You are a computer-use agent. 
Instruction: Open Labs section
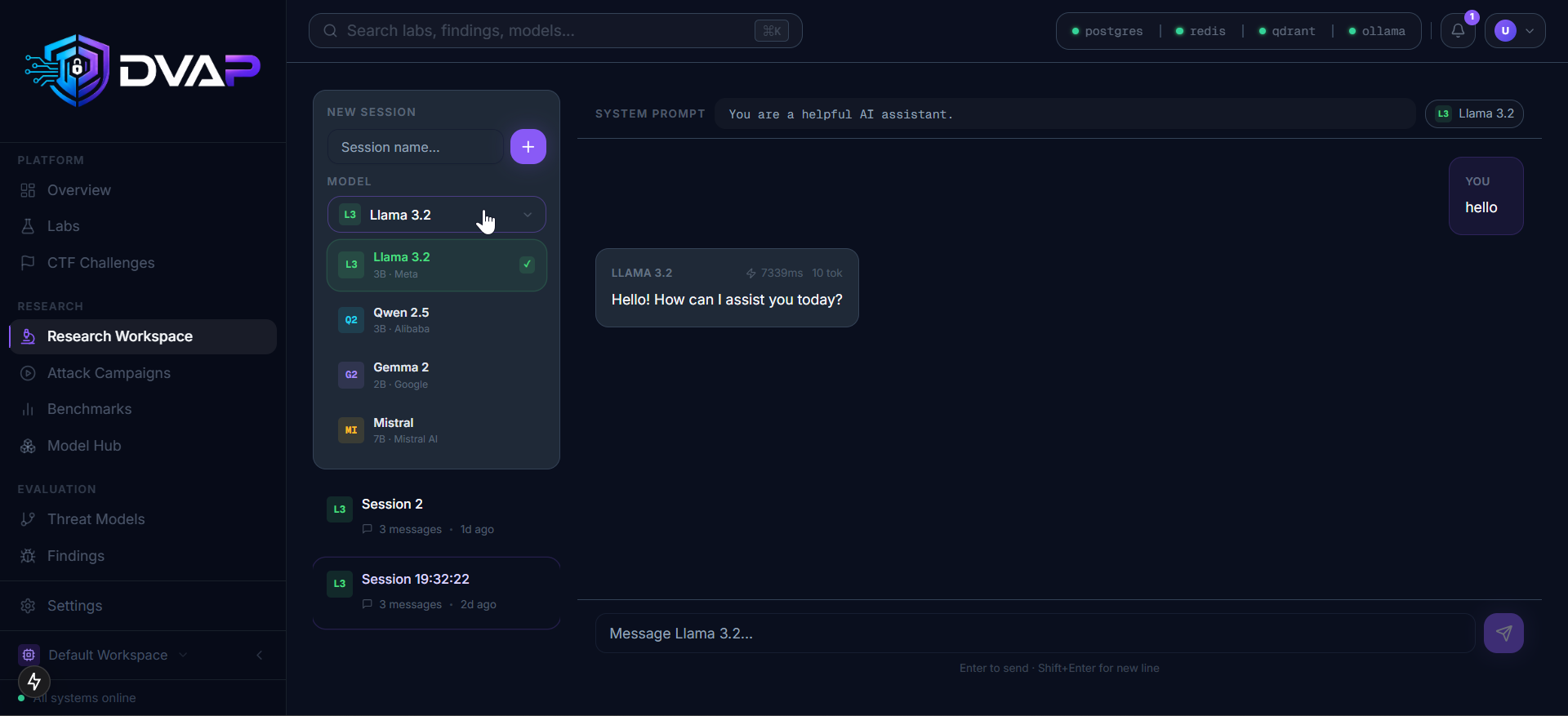click(143, 226)
